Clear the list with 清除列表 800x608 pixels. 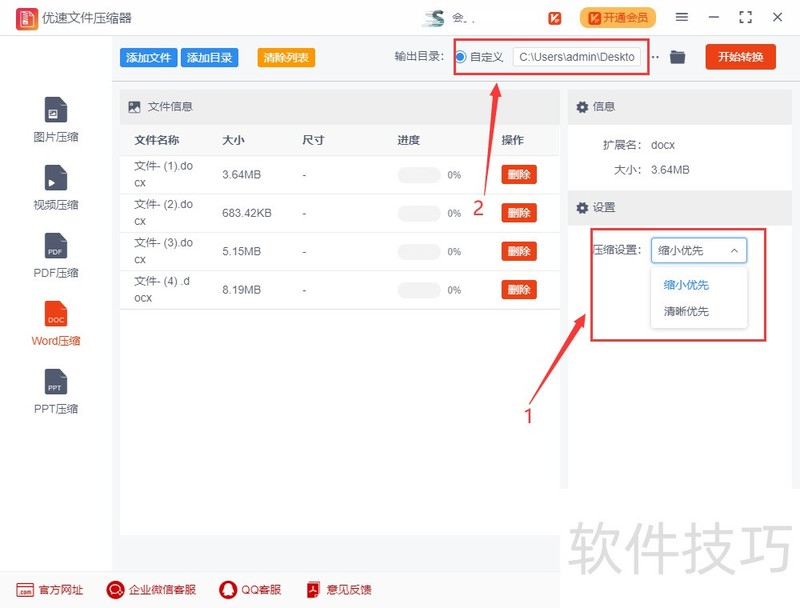(286, 58)
